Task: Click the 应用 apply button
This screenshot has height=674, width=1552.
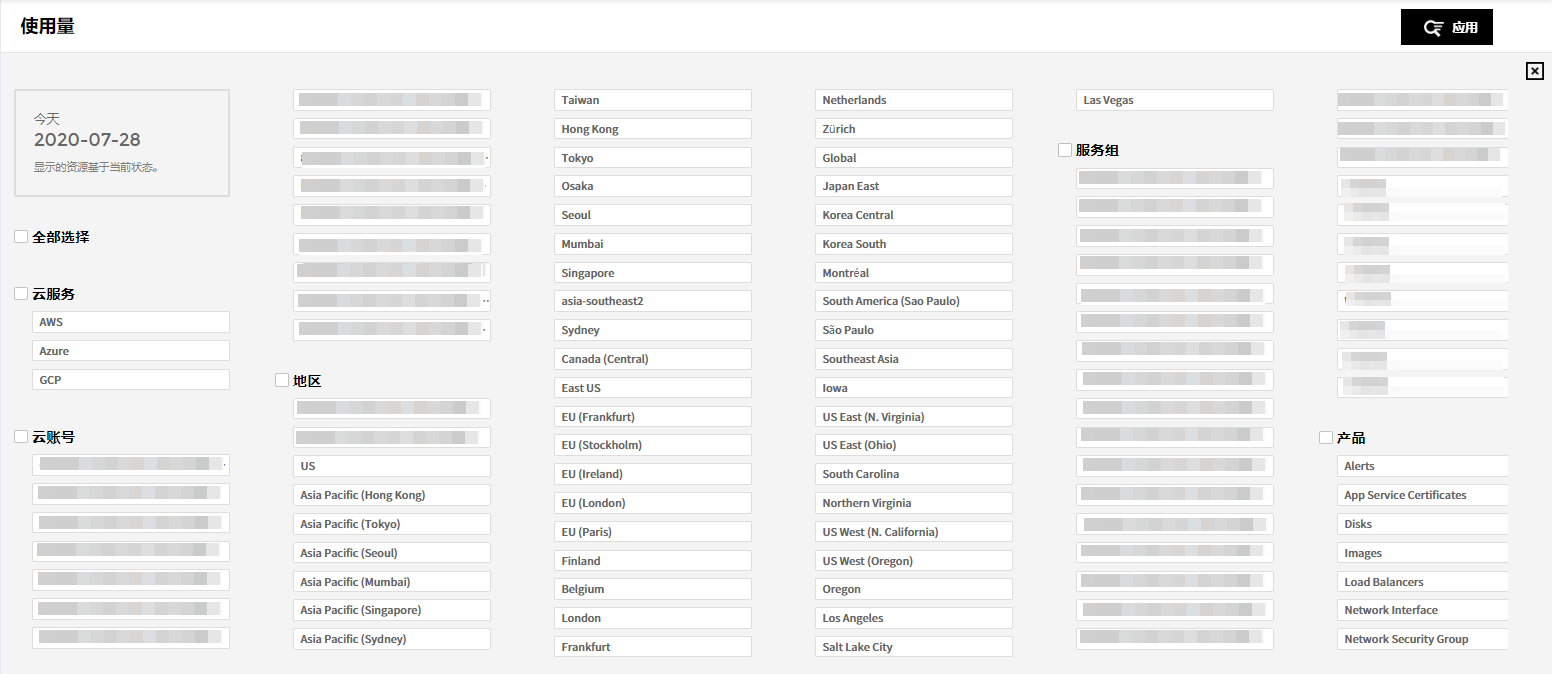Action: [x=1446, y=28]
